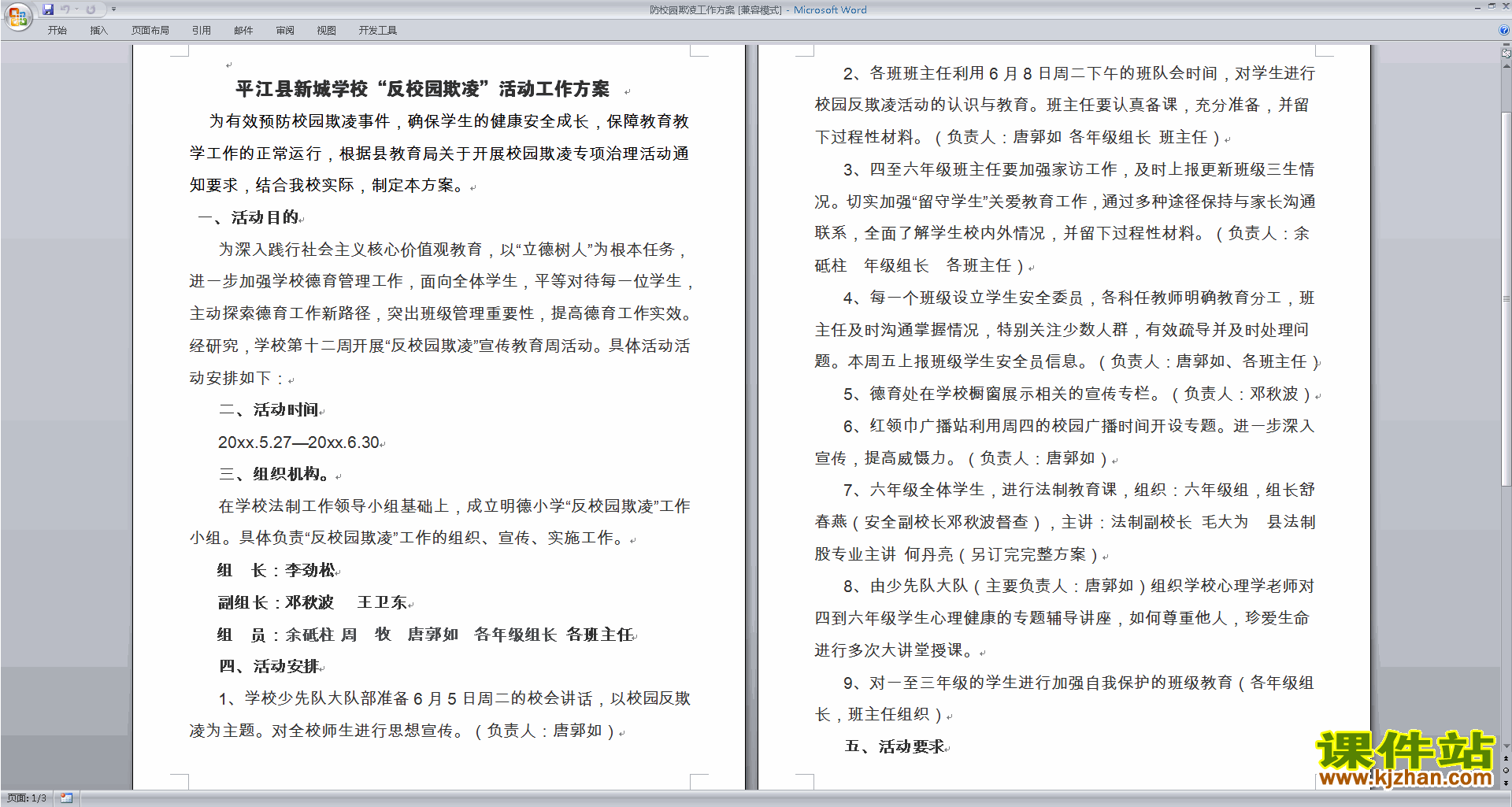
Task: Click the 页面: 1/3 status bar indicator
Action: (27, 798)
